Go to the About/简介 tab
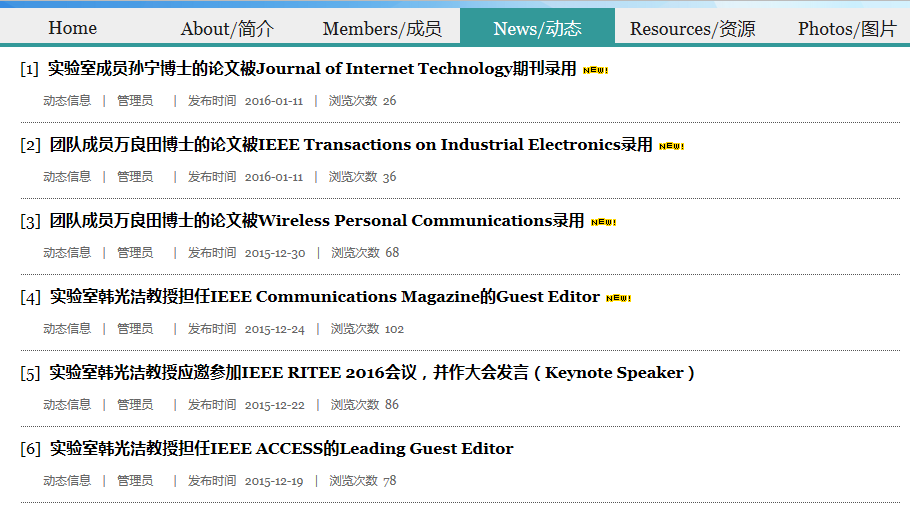Viewport: 910px width, 514px height. point(227,28)
